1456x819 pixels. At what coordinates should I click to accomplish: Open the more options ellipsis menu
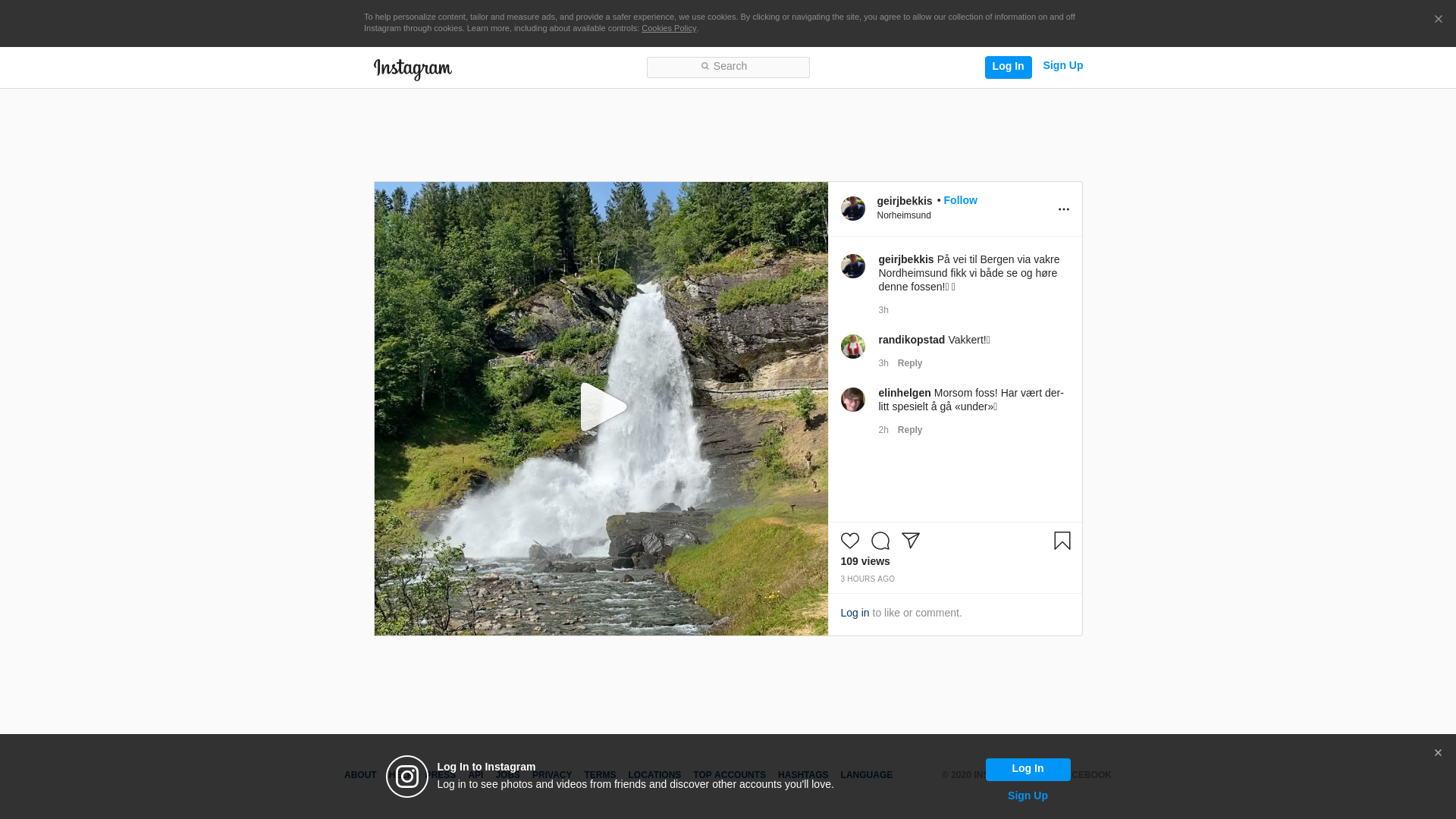tap(1063, 209)
